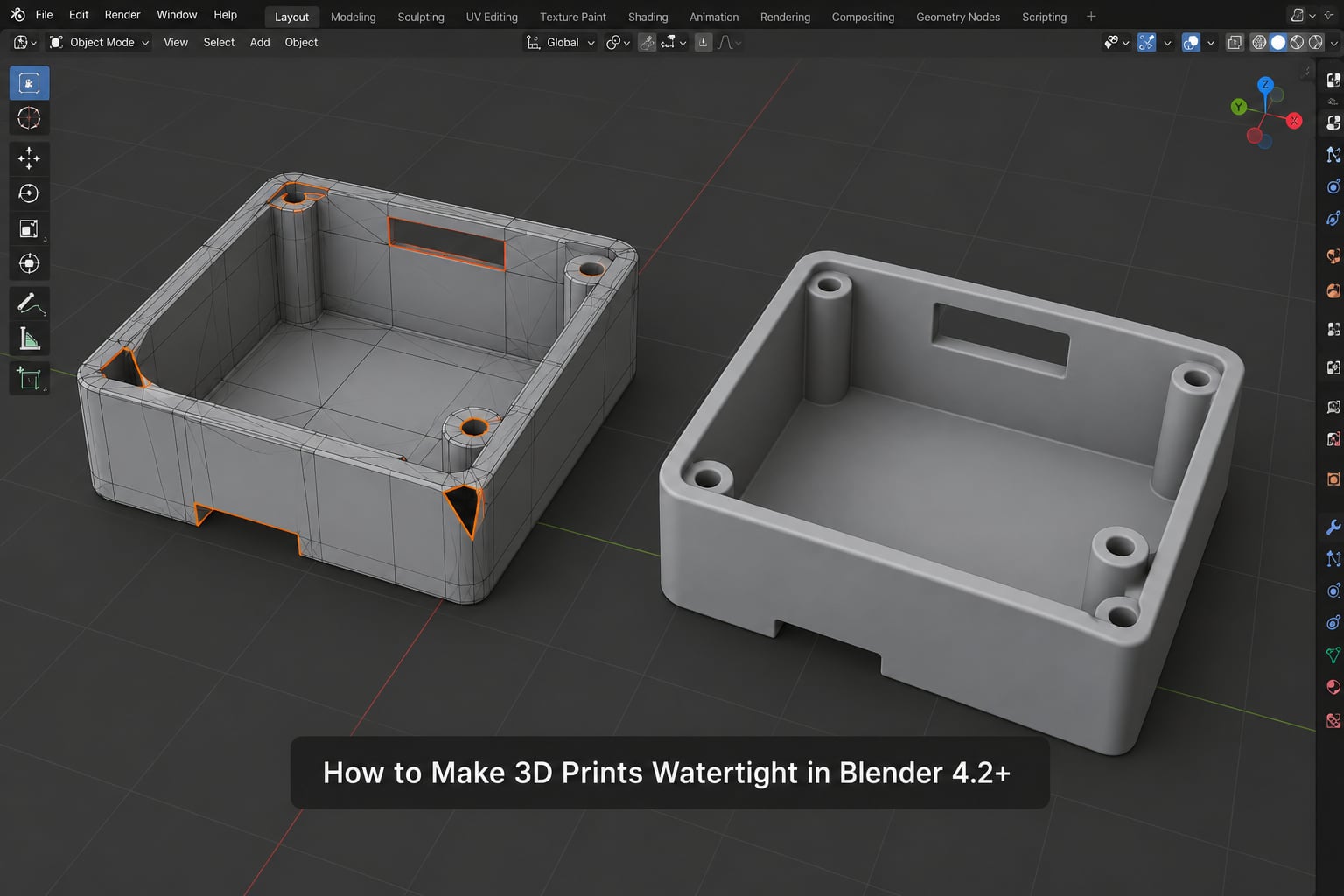Viewport: 1344px width, 896px height.
Task: Open the Global transform orientation dropdown
Action: (561, 42)
